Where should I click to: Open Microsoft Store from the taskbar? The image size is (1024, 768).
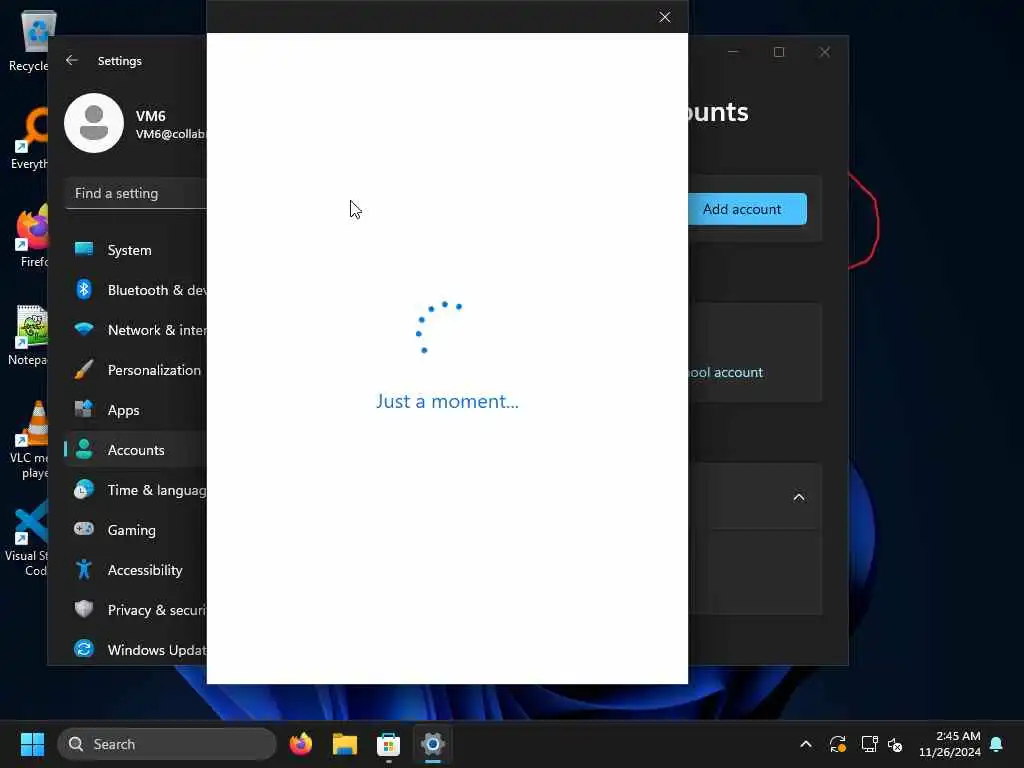click(x=389, y=744)
